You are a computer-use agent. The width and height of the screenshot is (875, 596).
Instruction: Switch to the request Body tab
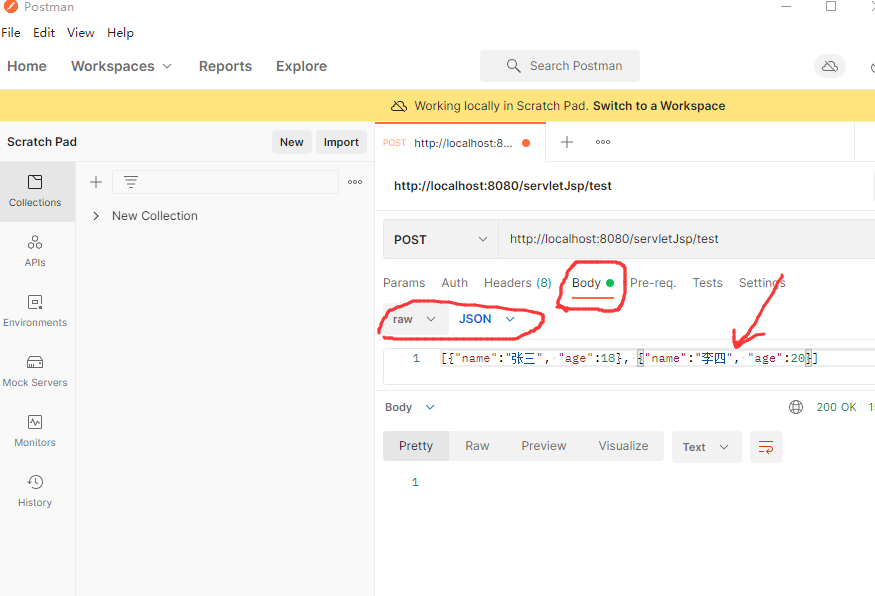click(x=593, y=283)
